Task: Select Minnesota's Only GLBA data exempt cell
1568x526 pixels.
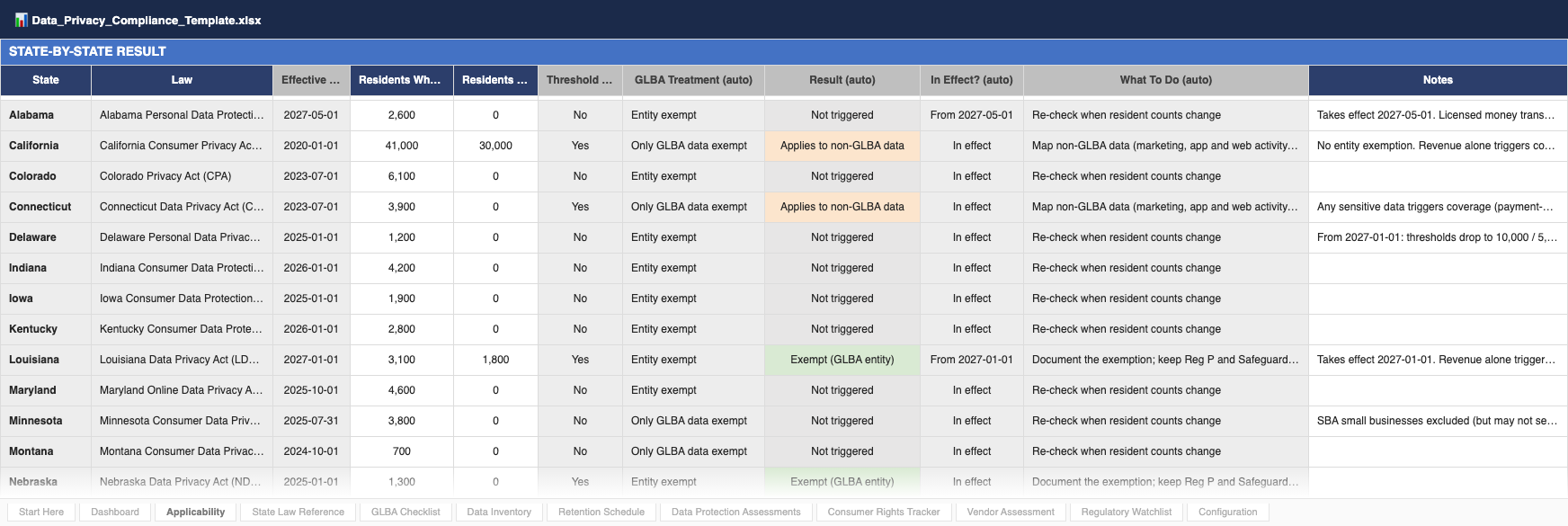Action: click(x=693, y=421)
